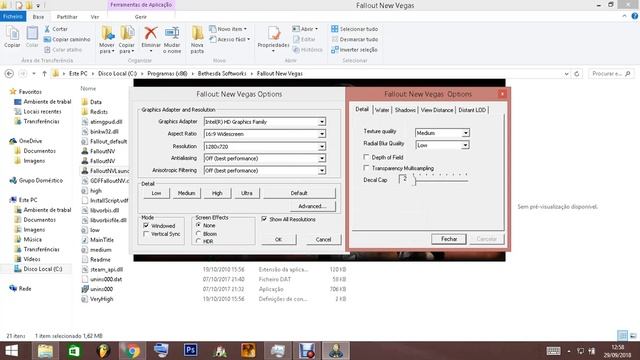Apply the Medium detail preset
The height and width of the screenshot is (360, 640).
[x=187, y=193]
